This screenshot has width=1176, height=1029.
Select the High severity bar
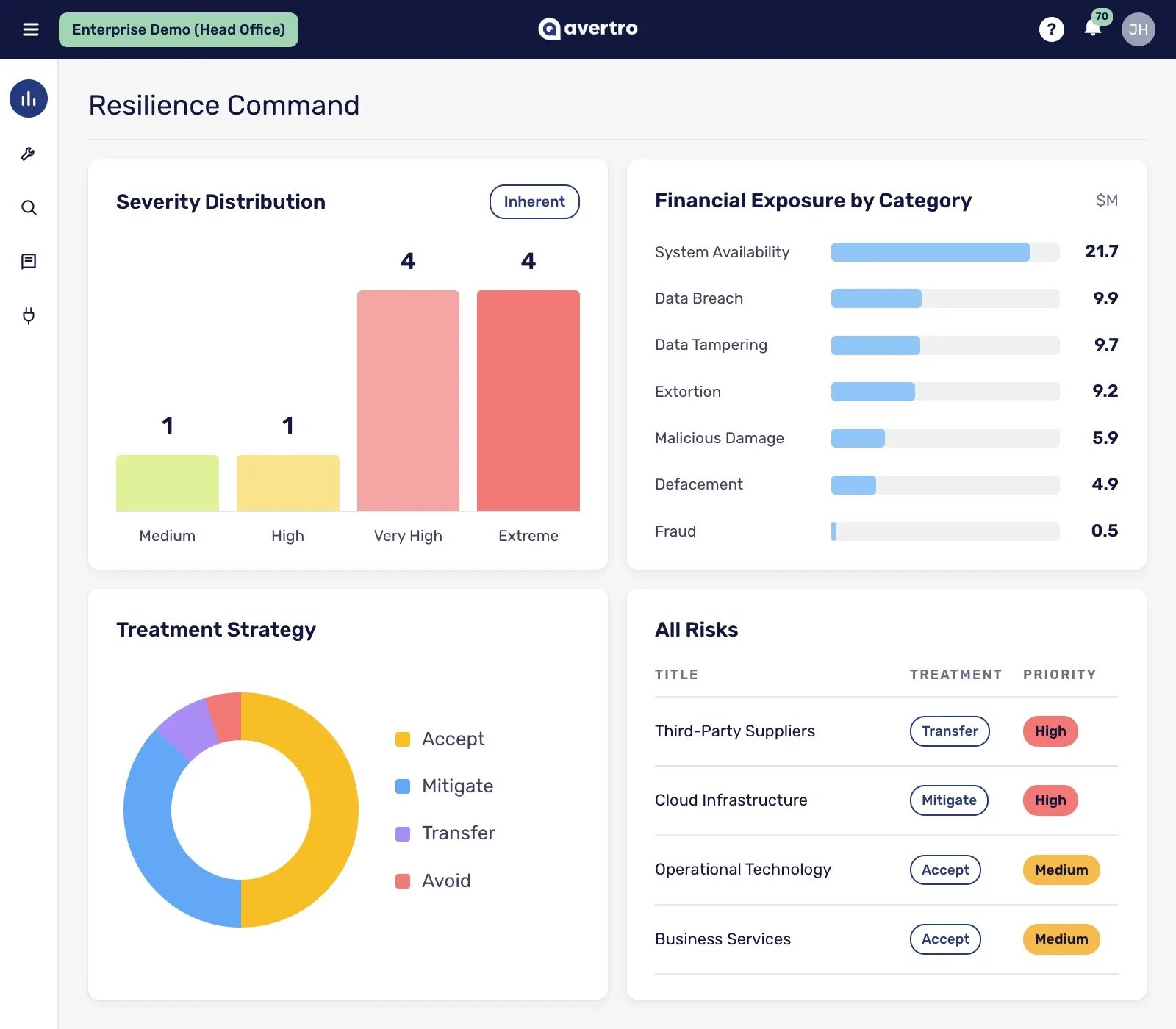288,483
